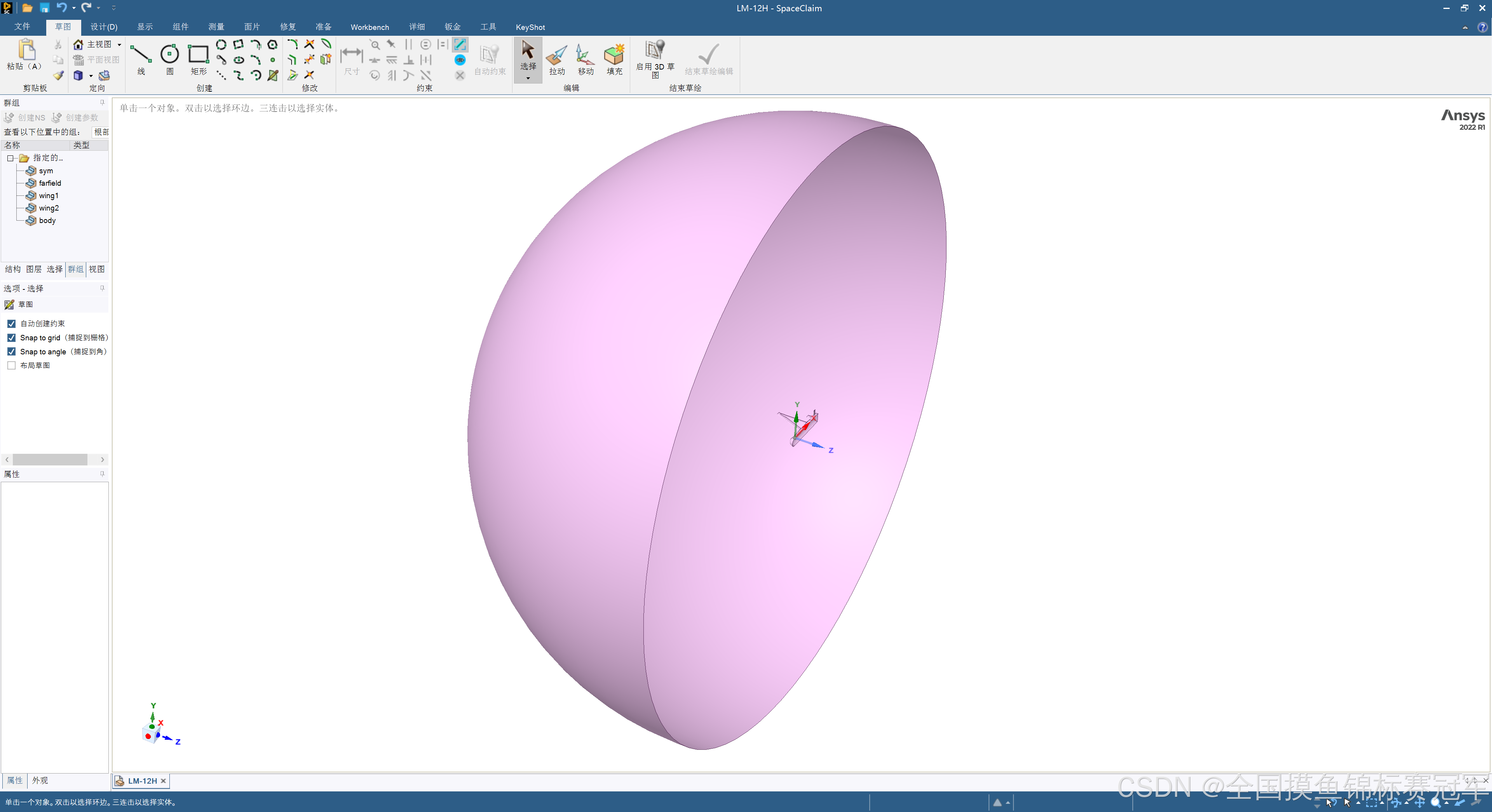
Task: Enable the layout sketch checkbox
Action: 12,366
